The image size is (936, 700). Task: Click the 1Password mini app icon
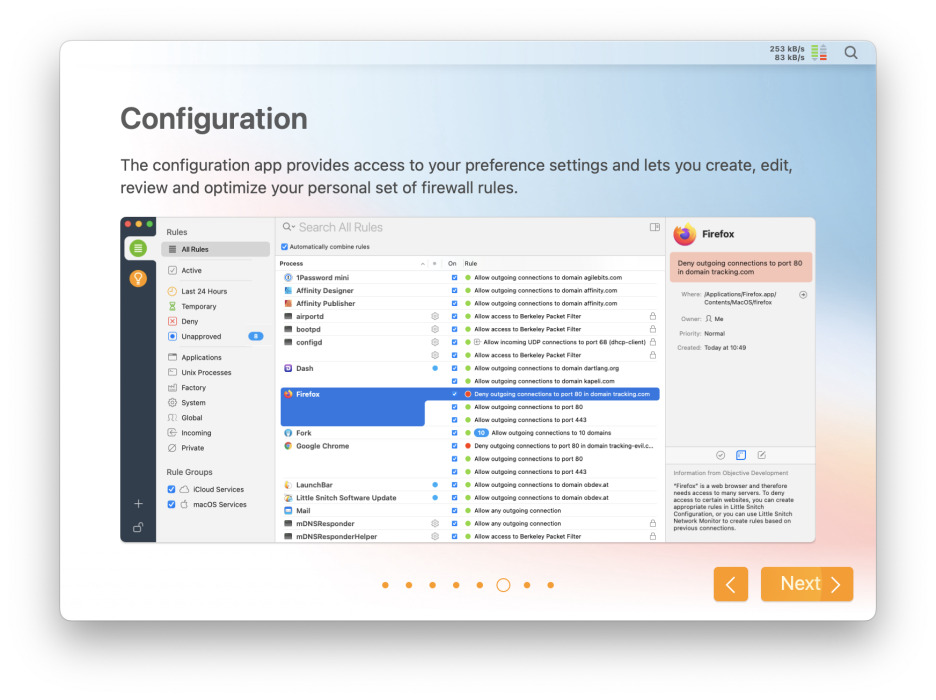288,277
